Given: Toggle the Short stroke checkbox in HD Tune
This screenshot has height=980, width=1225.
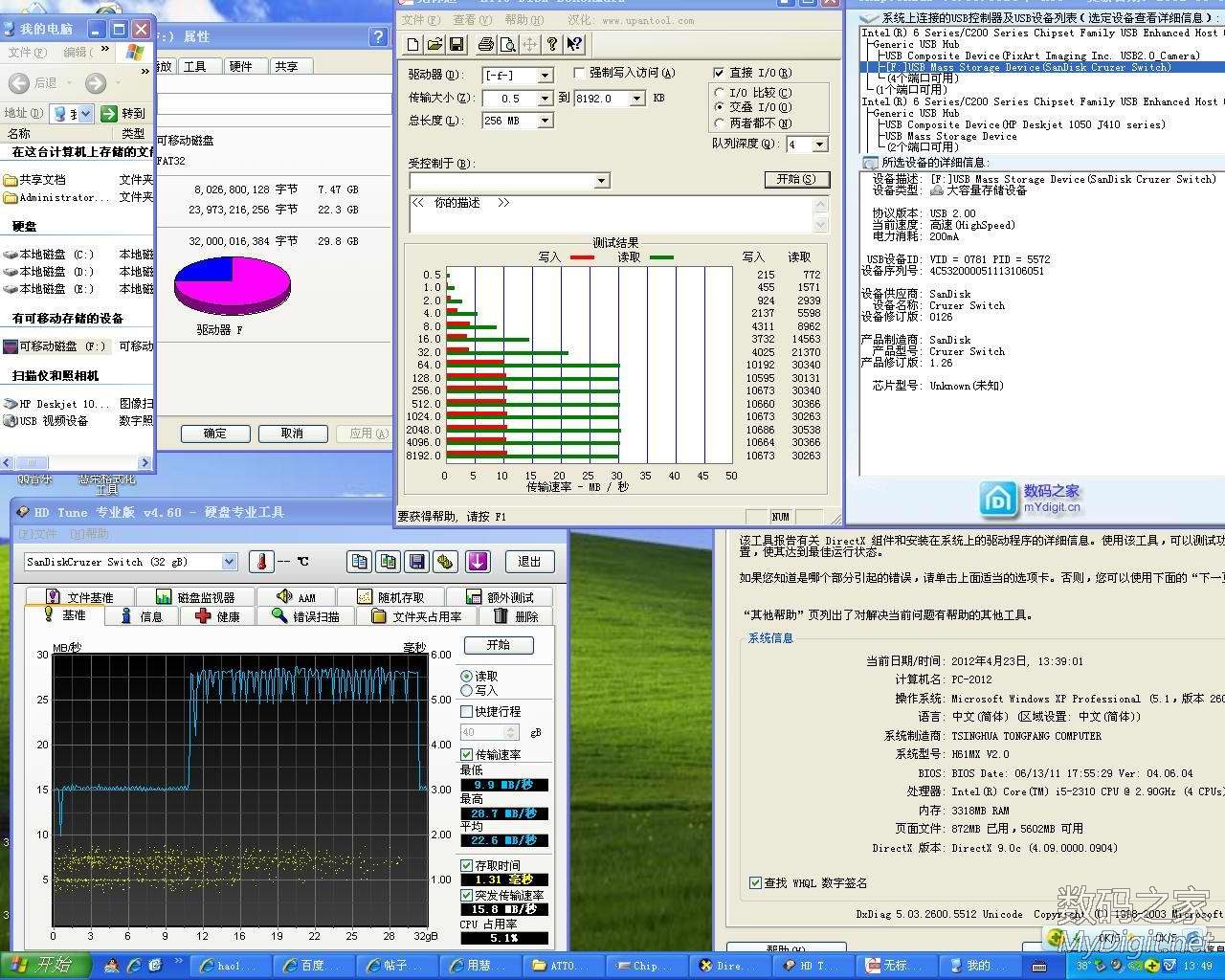Looking at the screenshot, I should (x=467, y=712).
